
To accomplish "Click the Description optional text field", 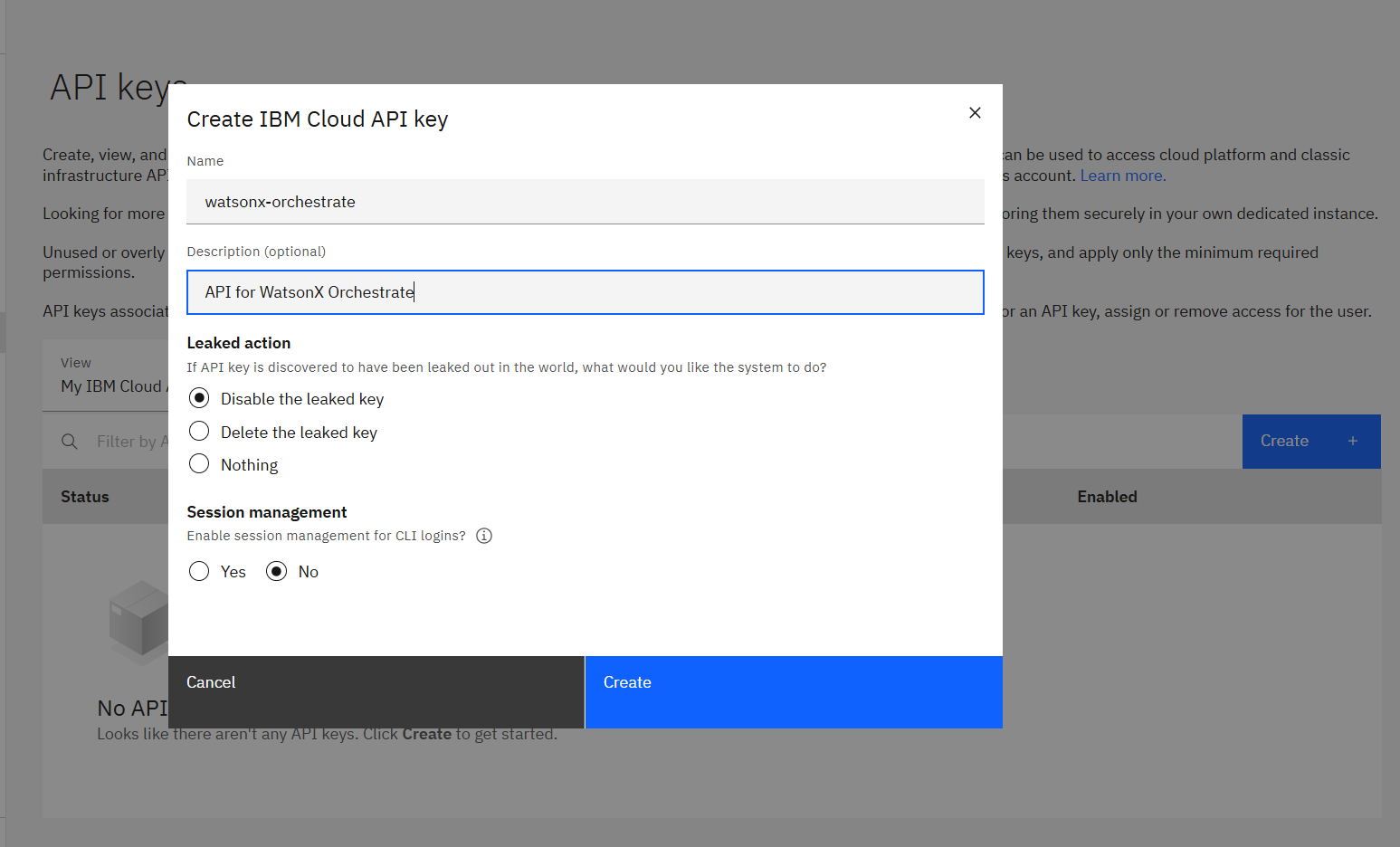I will coord(585,292).
